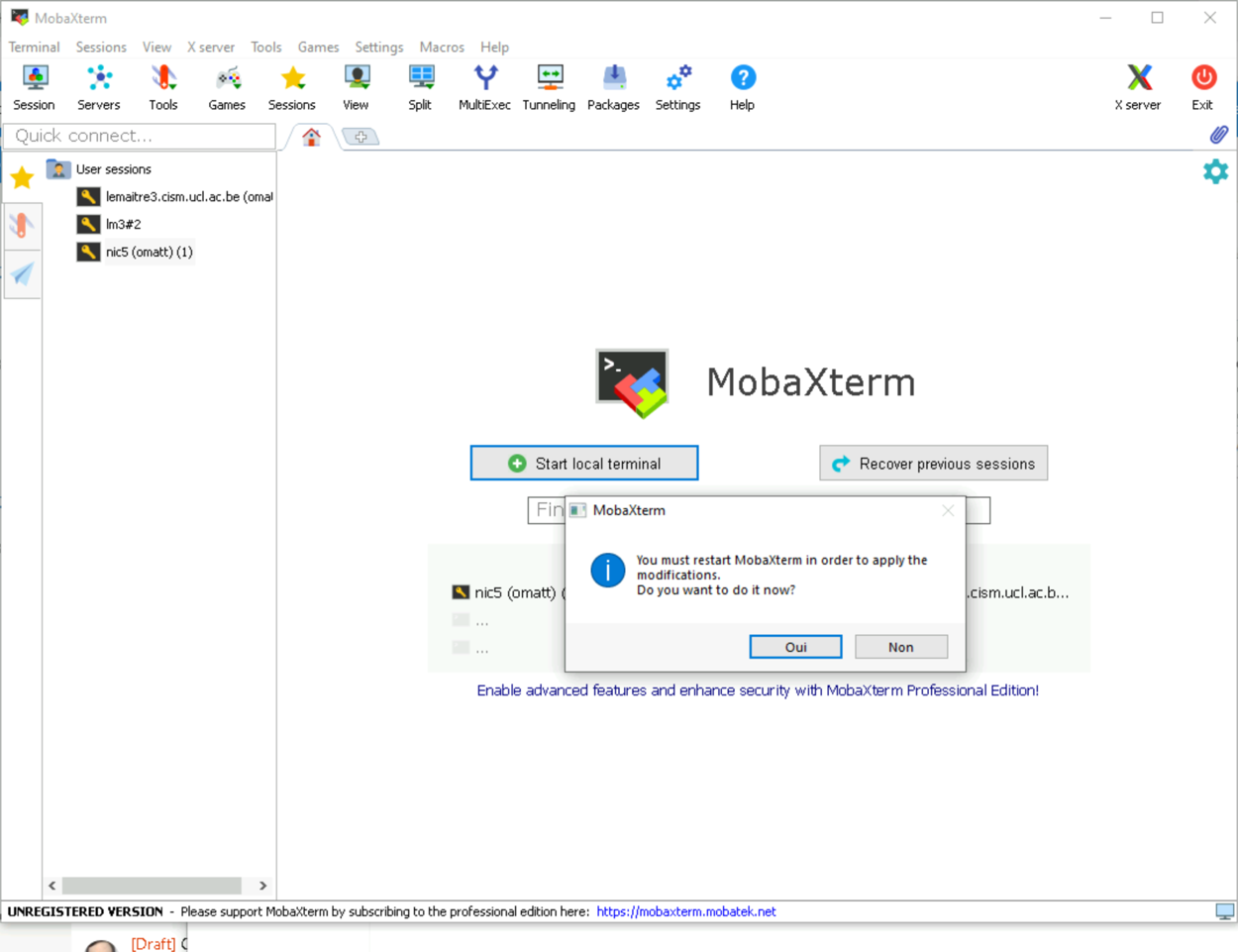The height and width of the screenshot is (952, 1238).
Task: Select the lemaitre3.cism.ucl.ac.be session
Action: tap(175, 197)
